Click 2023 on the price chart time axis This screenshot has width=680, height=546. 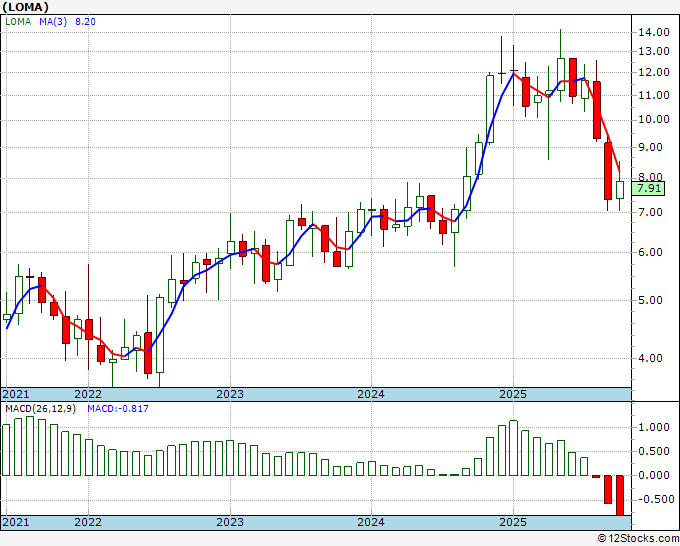(230, 394)
